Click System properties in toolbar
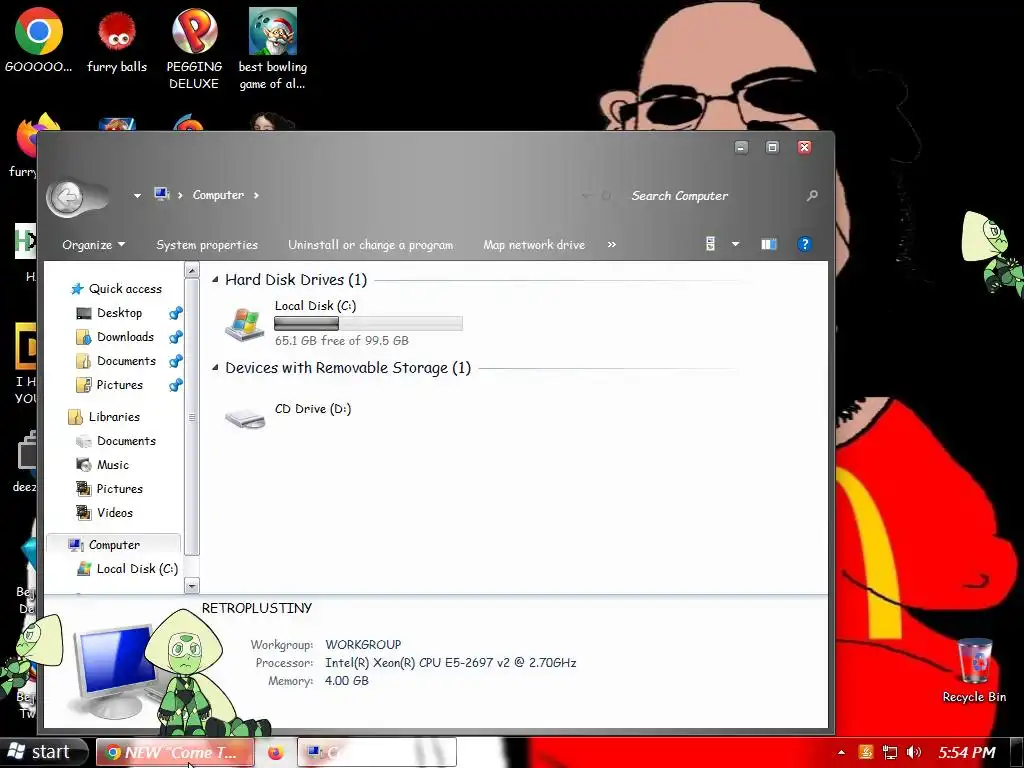Screen dimensions: 1024x768 click(x=207, y=245)
